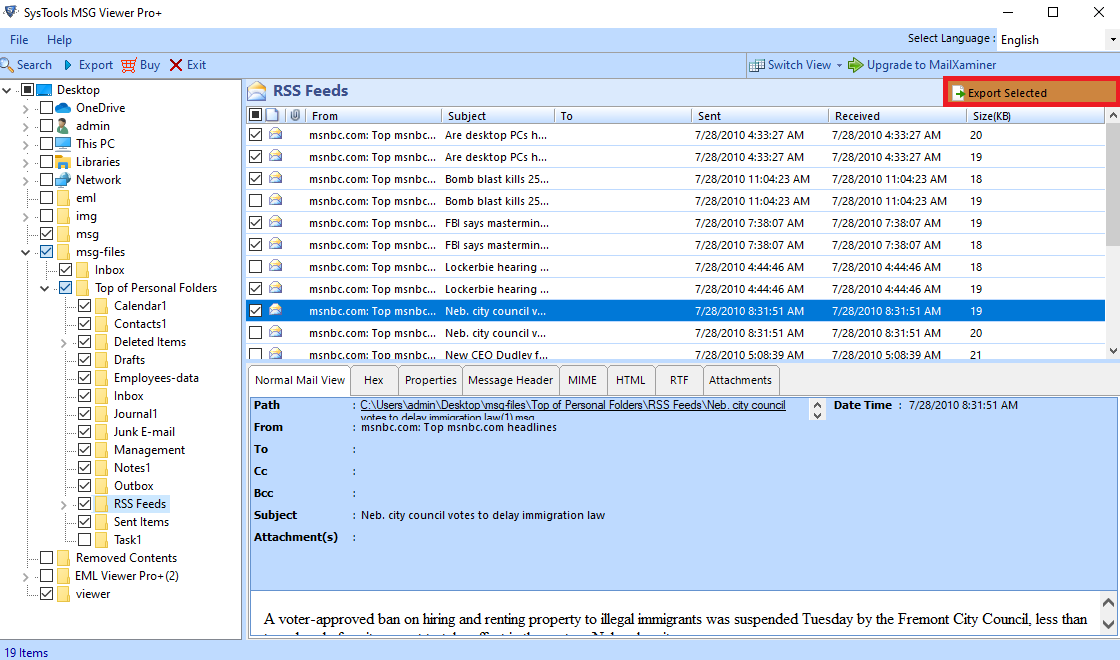Click the Export arrow icon in toolbar
The height and width of the screenshot is (660, 1120).
coord(68,65)
